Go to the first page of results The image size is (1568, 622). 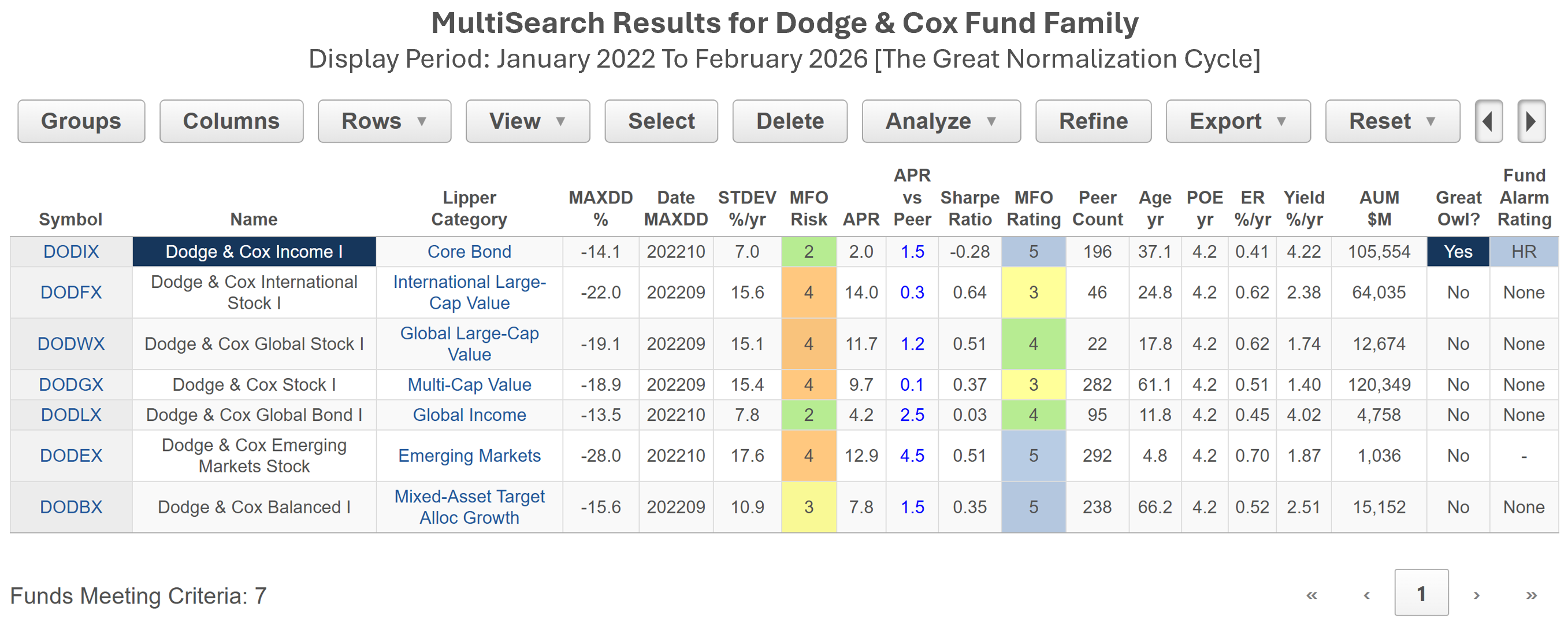(1311, 595)
